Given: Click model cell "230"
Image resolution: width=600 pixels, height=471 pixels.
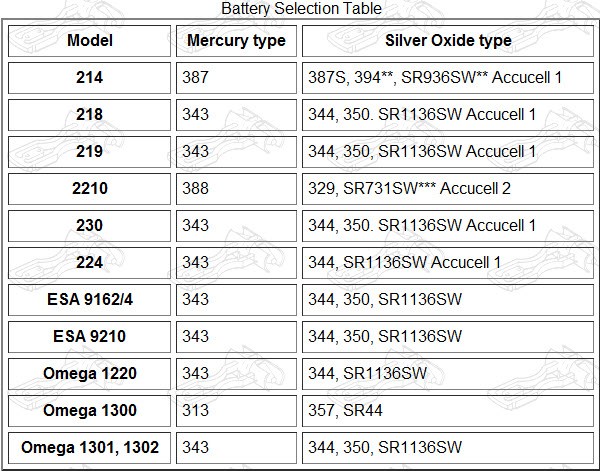Looking at the screenshot, I should click(x=90, y=226).
